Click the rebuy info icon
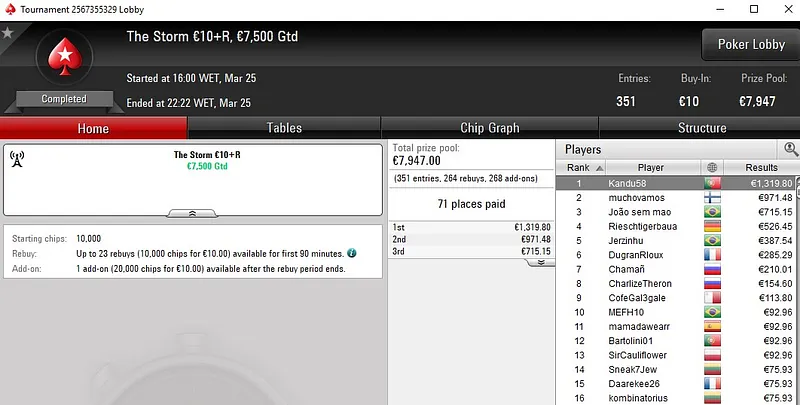 pos(352,253)
